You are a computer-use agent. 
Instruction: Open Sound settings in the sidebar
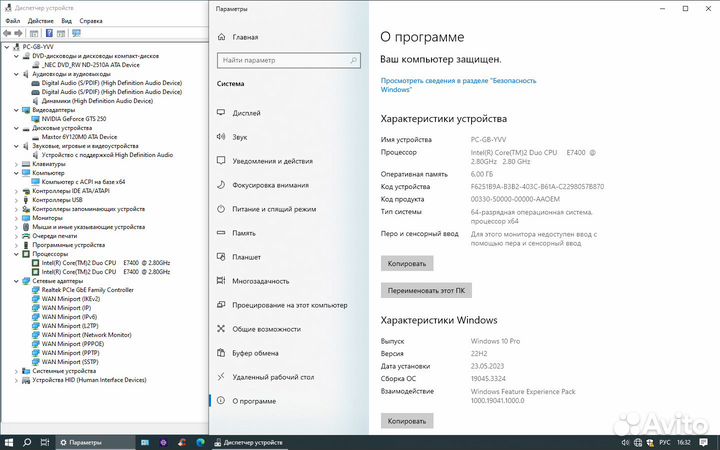click(239, 137)
